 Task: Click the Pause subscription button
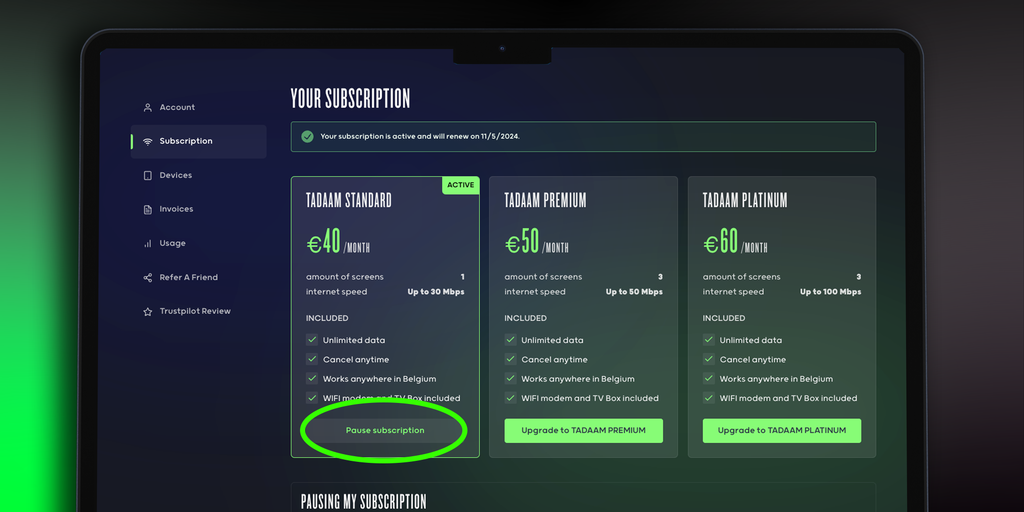pos(385,430)
